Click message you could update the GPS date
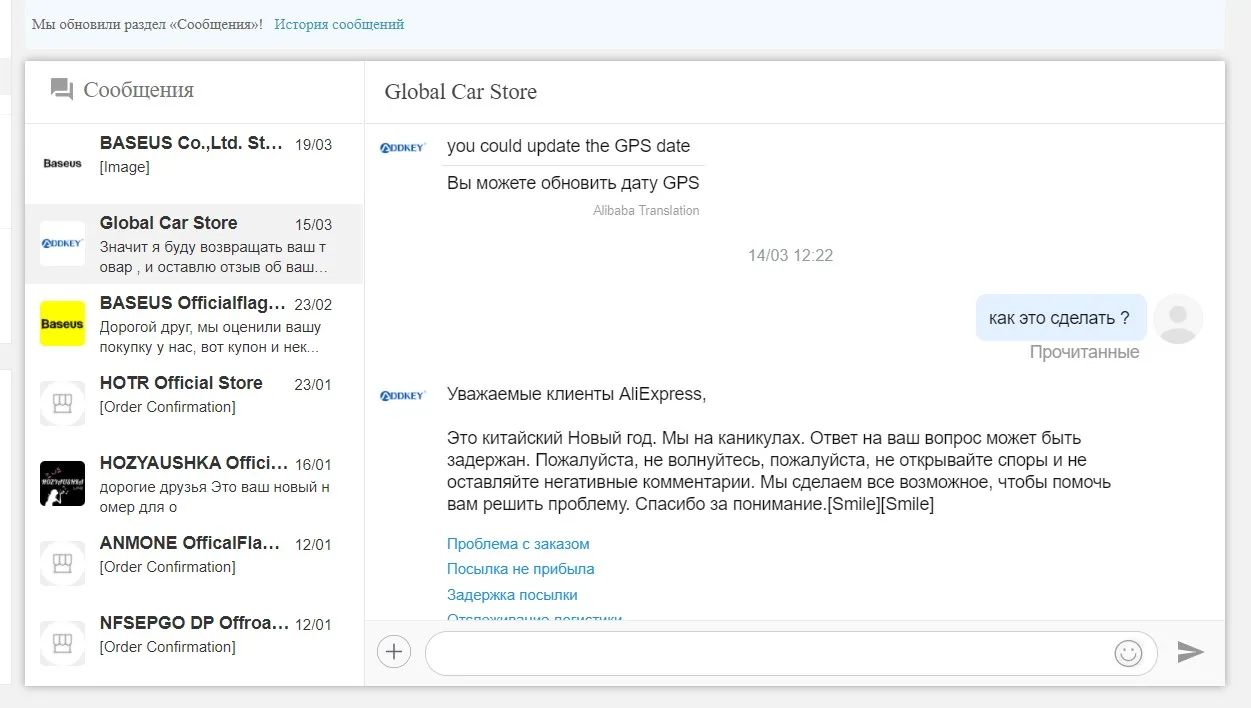The image size is (1251, 708). click(568, 146)
